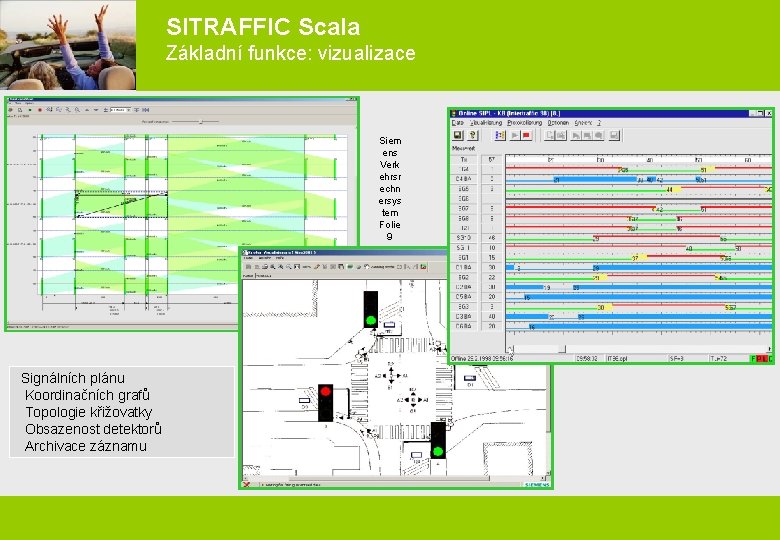Click the printer icon in the intersection window toolbar
The width and height of the screenshot is (780, 540).
pos(265,267)
